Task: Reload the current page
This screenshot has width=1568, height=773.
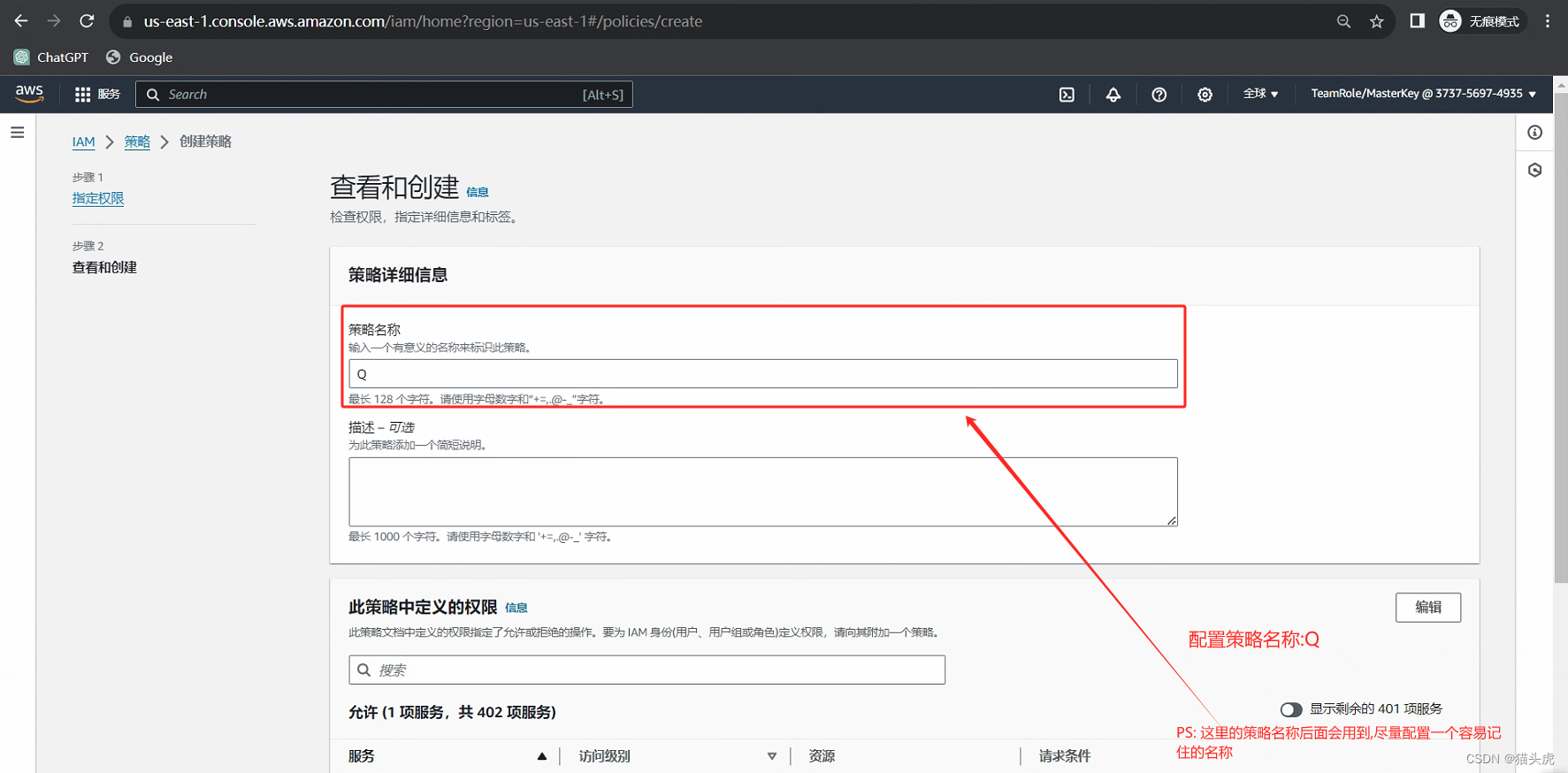Action: 87,21
